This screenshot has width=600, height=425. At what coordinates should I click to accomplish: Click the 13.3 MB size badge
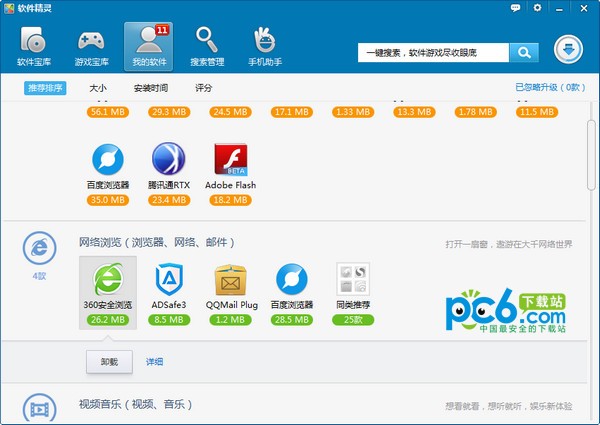(x=414, y=112)
